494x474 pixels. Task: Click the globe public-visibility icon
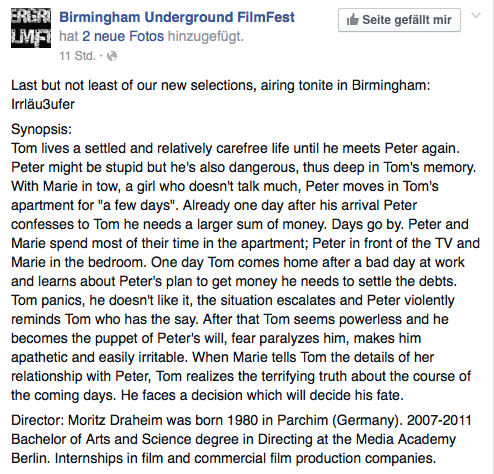coord(112,56)
